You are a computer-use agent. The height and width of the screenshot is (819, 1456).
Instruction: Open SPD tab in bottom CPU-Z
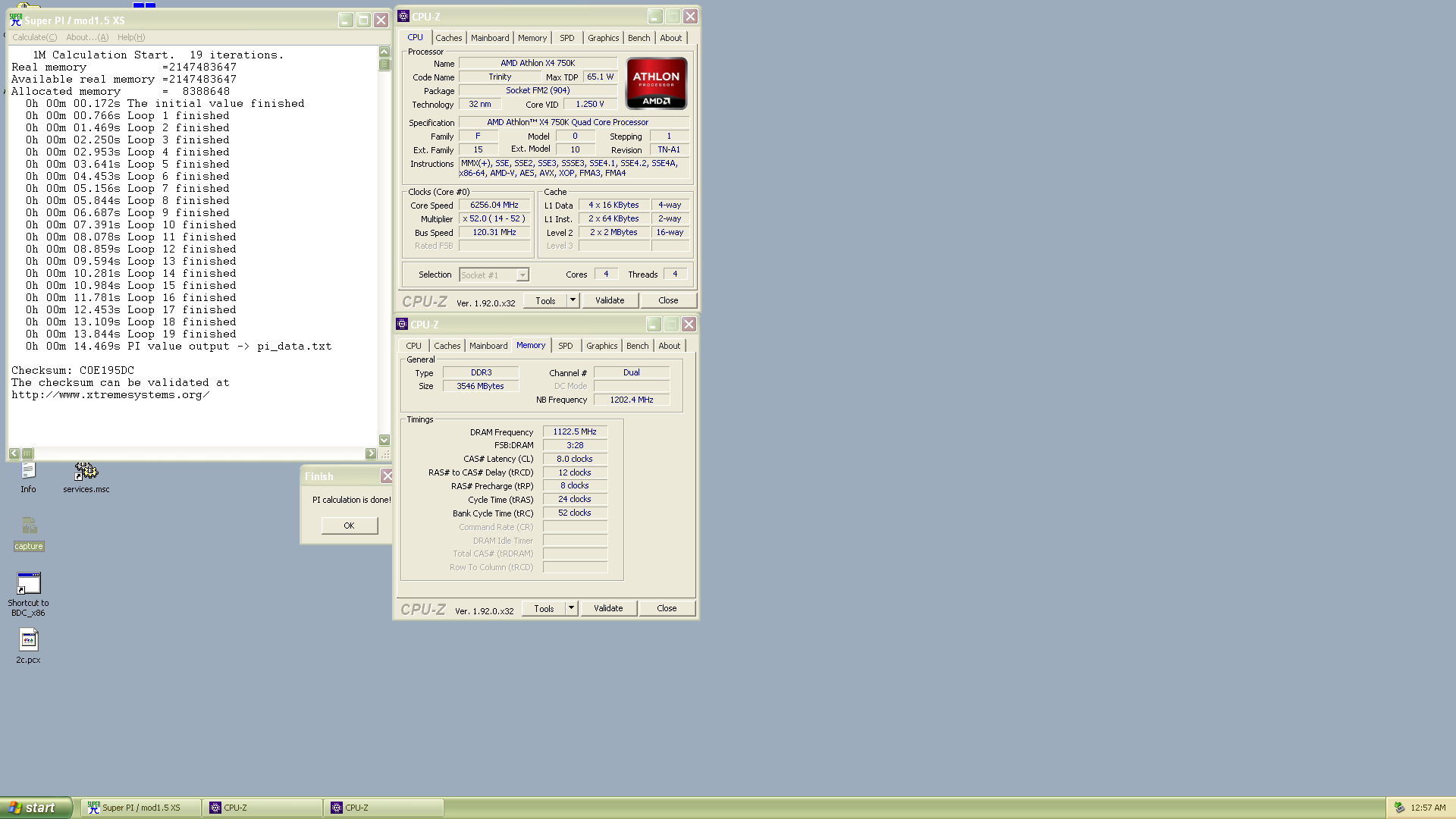click(x=566, y=346)
